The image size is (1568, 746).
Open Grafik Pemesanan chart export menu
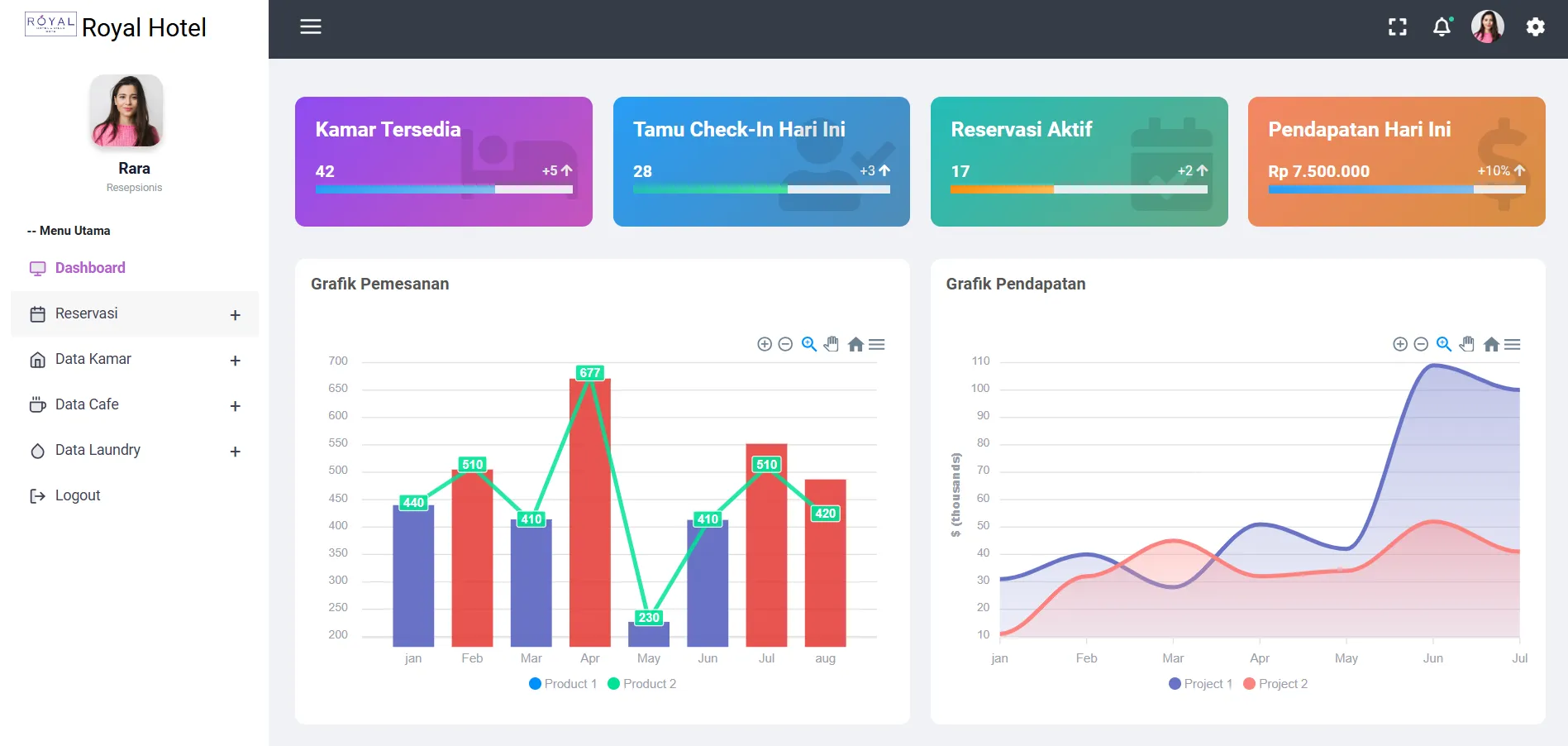[877, 344]
